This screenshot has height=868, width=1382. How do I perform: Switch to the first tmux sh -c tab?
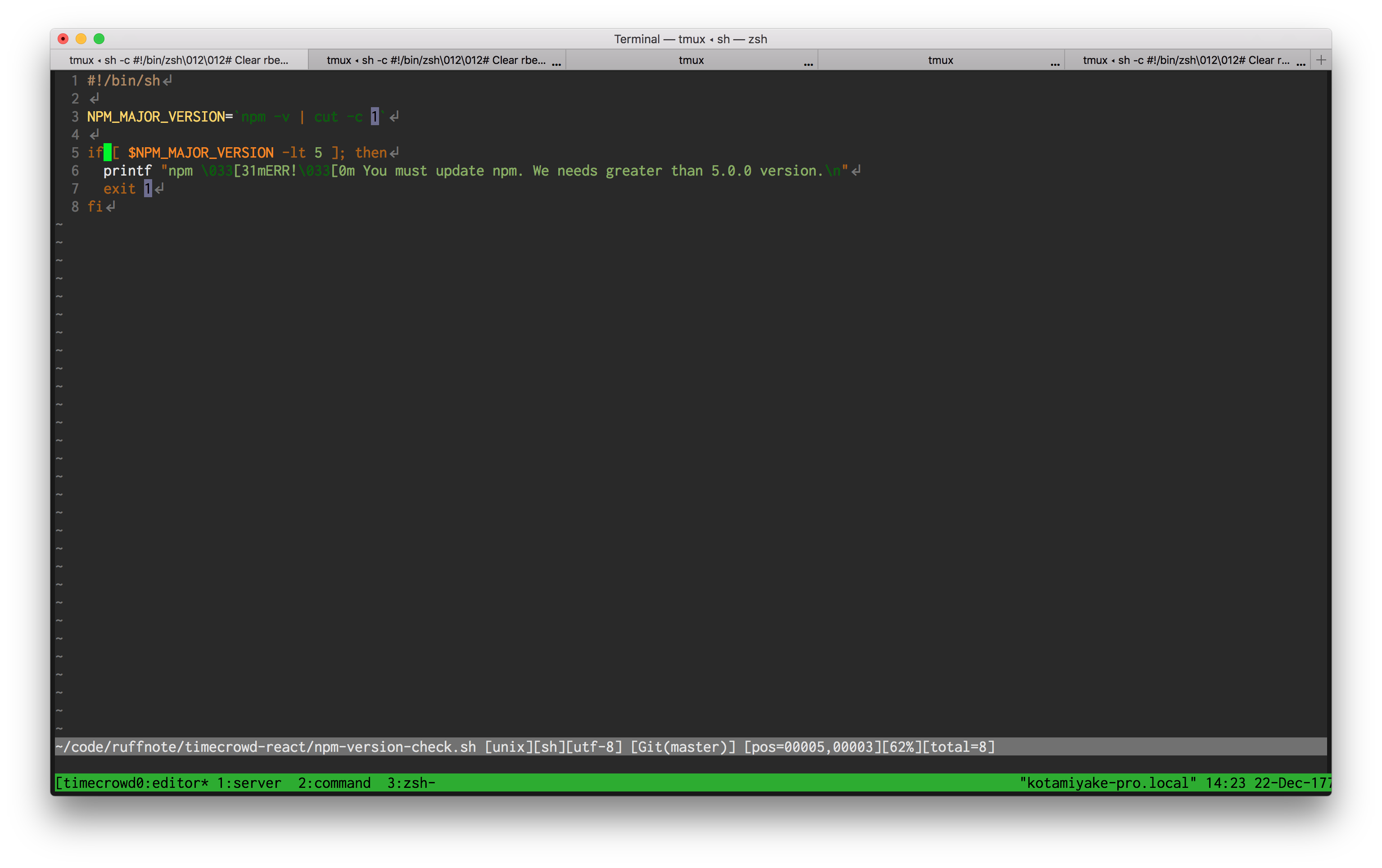point(179,60)
